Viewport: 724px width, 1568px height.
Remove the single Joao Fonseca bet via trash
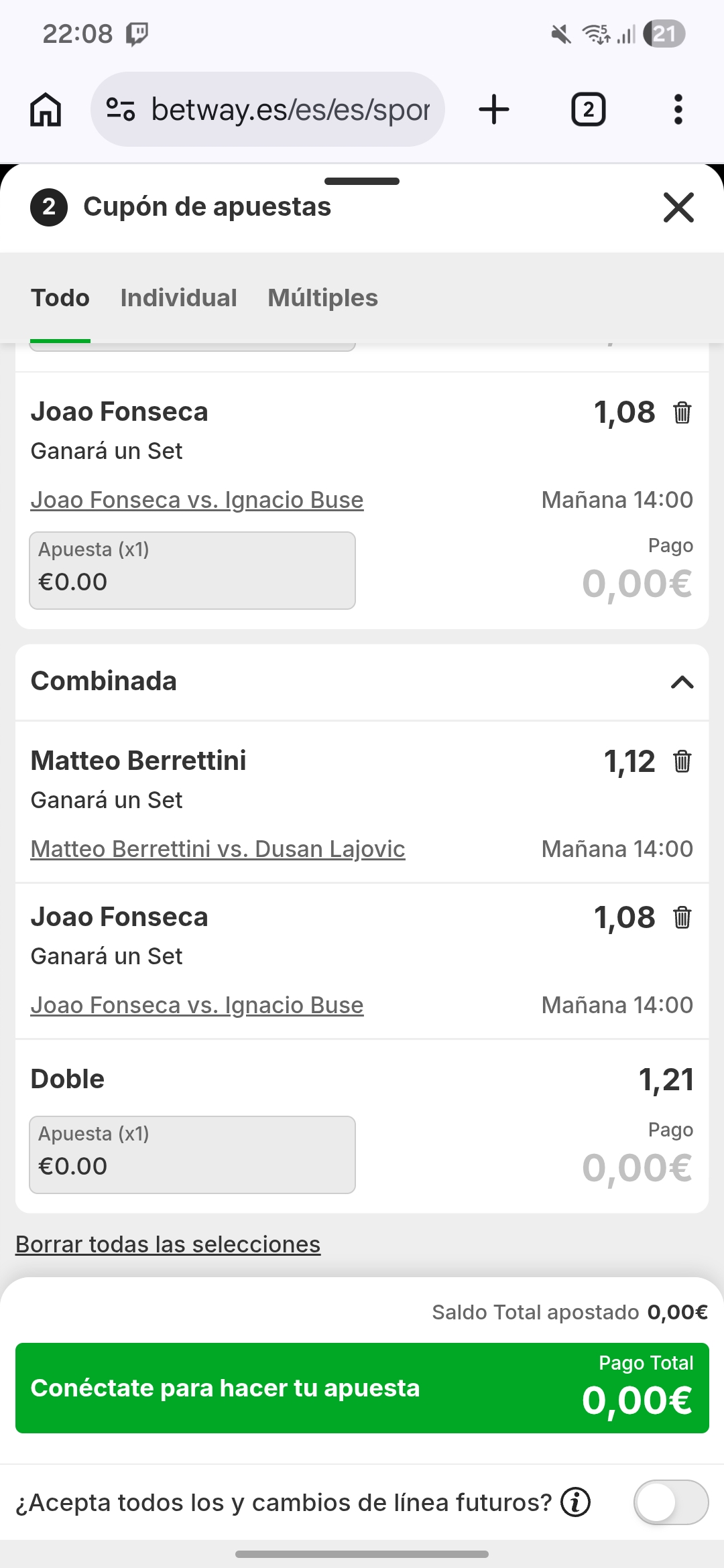[682, 412]
